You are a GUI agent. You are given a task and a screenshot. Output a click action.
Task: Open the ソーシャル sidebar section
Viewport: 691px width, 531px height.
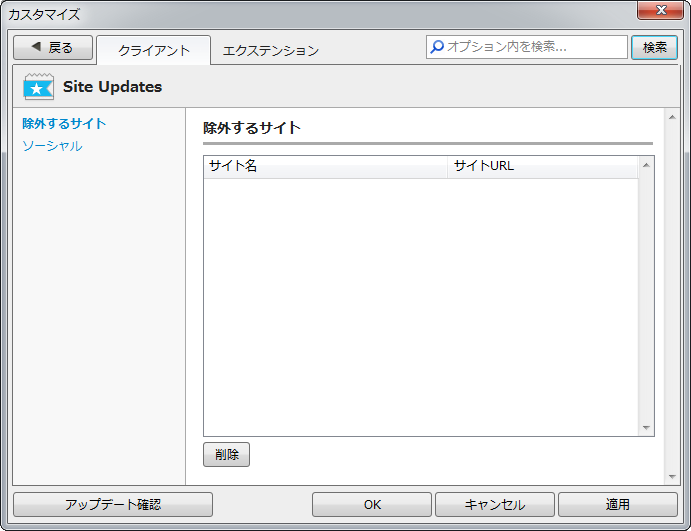(52, 146)
